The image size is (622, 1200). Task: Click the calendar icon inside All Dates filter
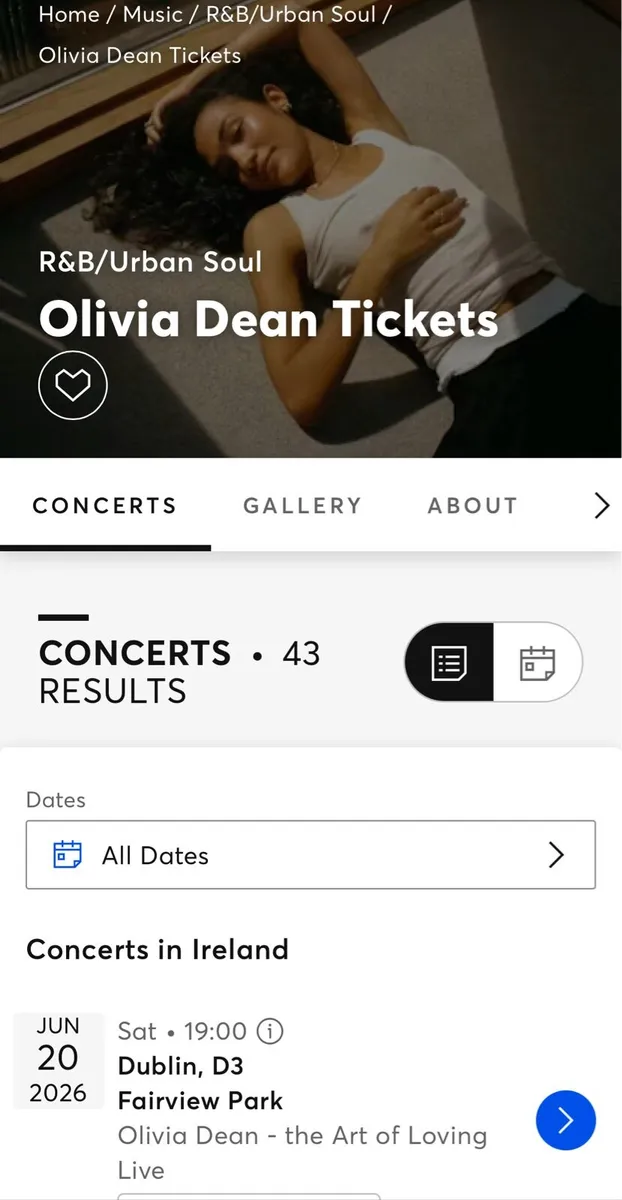coord(66,854)
